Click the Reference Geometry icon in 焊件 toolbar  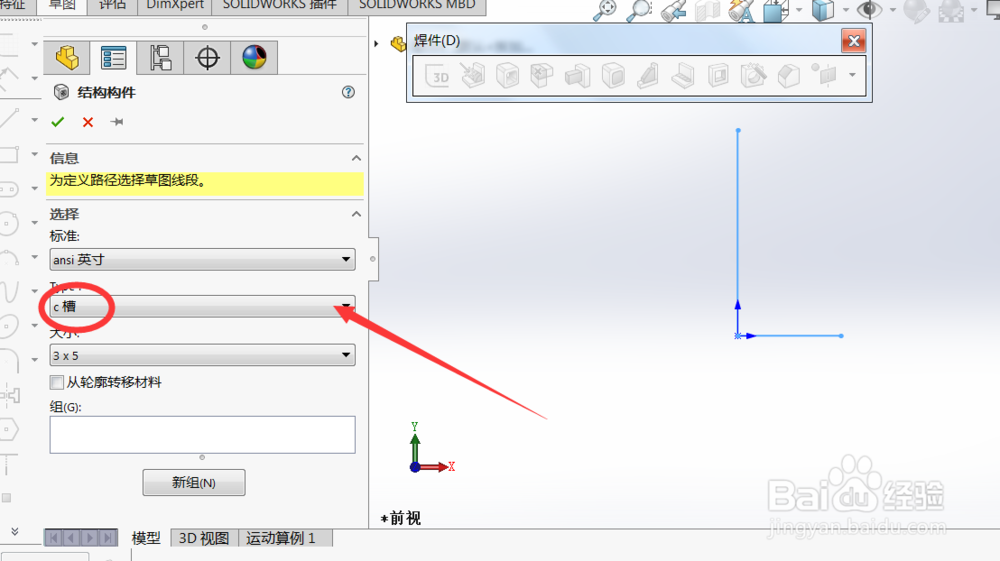824,75
